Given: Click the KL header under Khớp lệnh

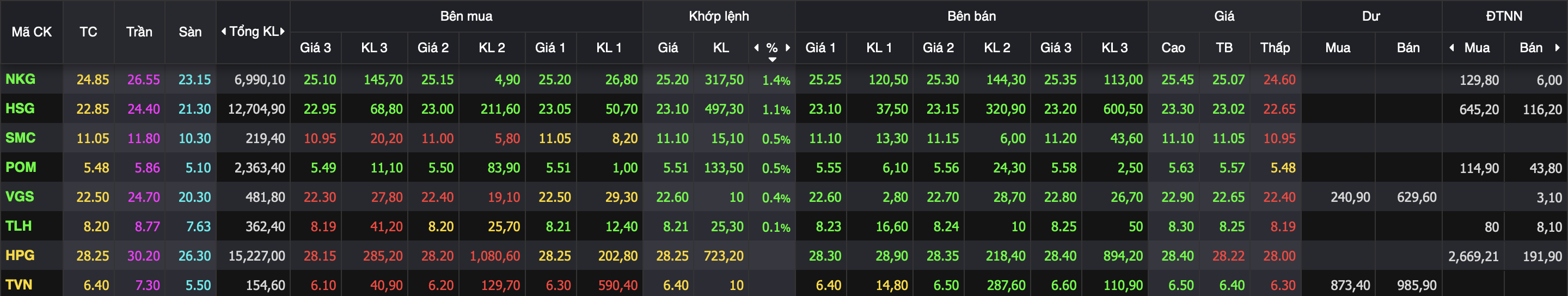Looking at the screenshot, I should [x=721, y=47].
